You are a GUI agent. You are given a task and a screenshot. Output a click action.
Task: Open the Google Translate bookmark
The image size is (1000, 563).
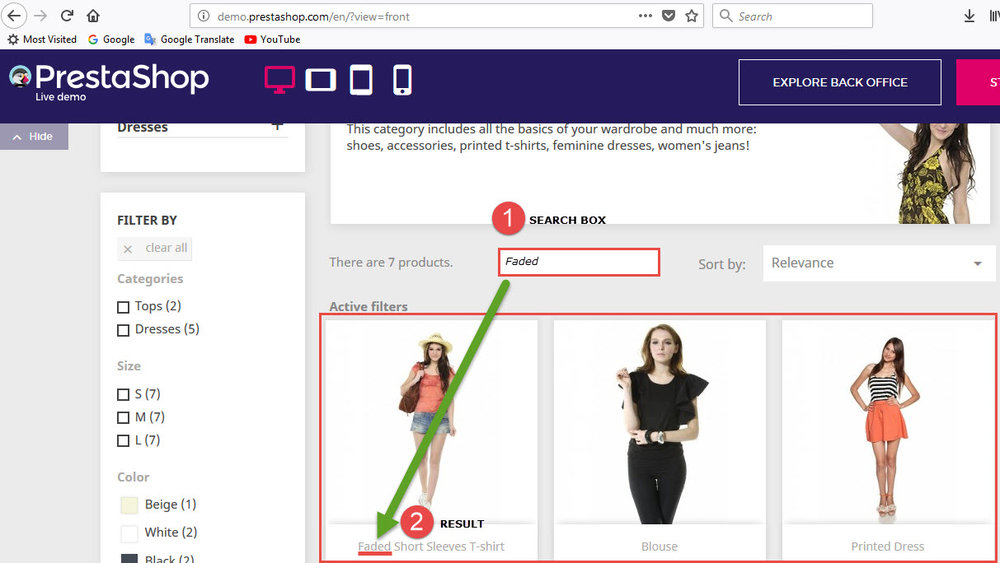189,40
